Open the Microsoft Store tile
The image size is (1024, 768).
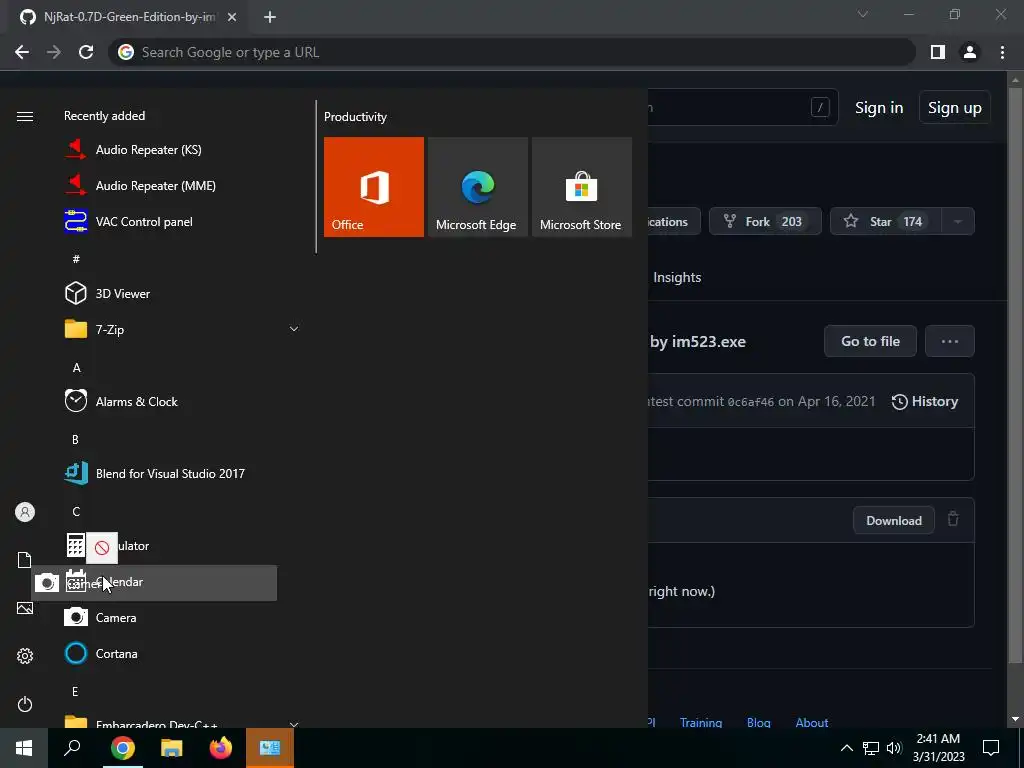(582, 187)
